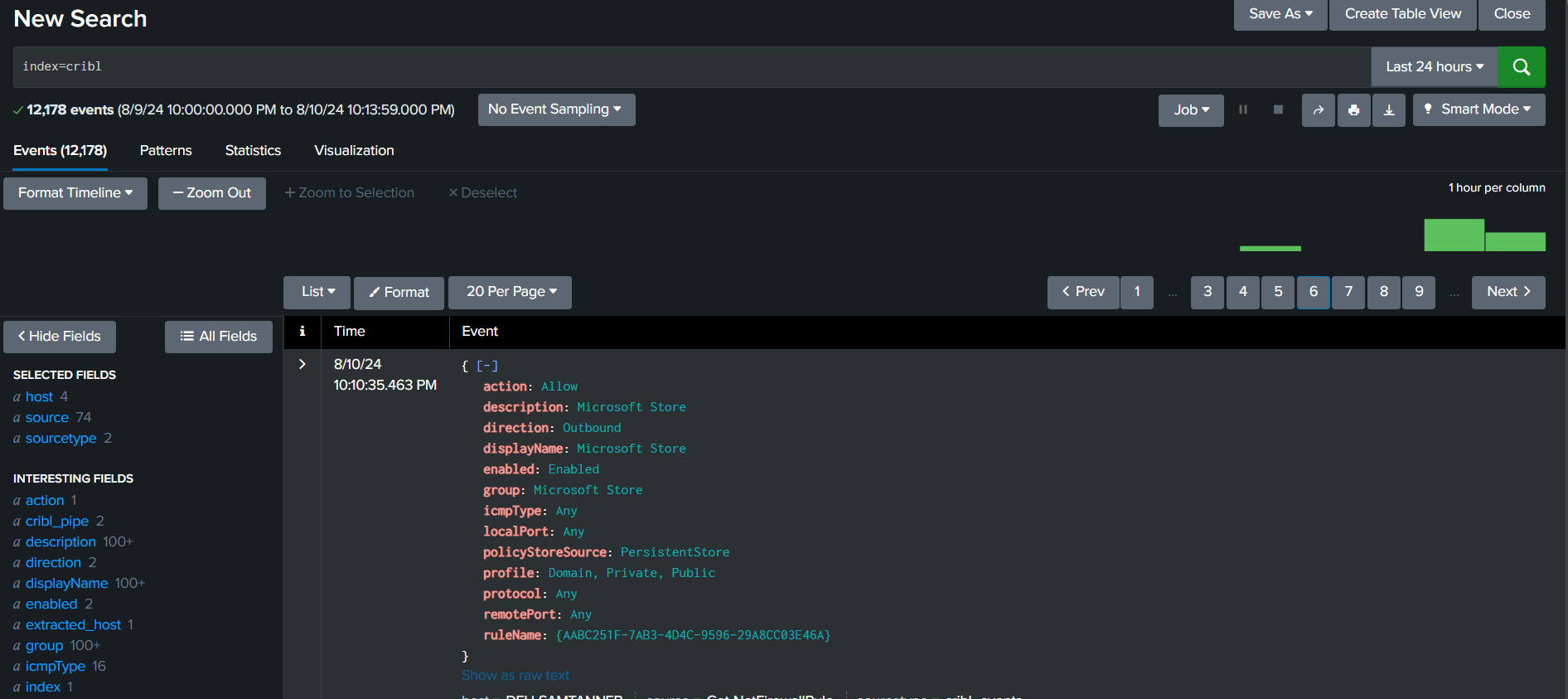
Task: Click the green search magnifier button
Action: pos(1521,67)
